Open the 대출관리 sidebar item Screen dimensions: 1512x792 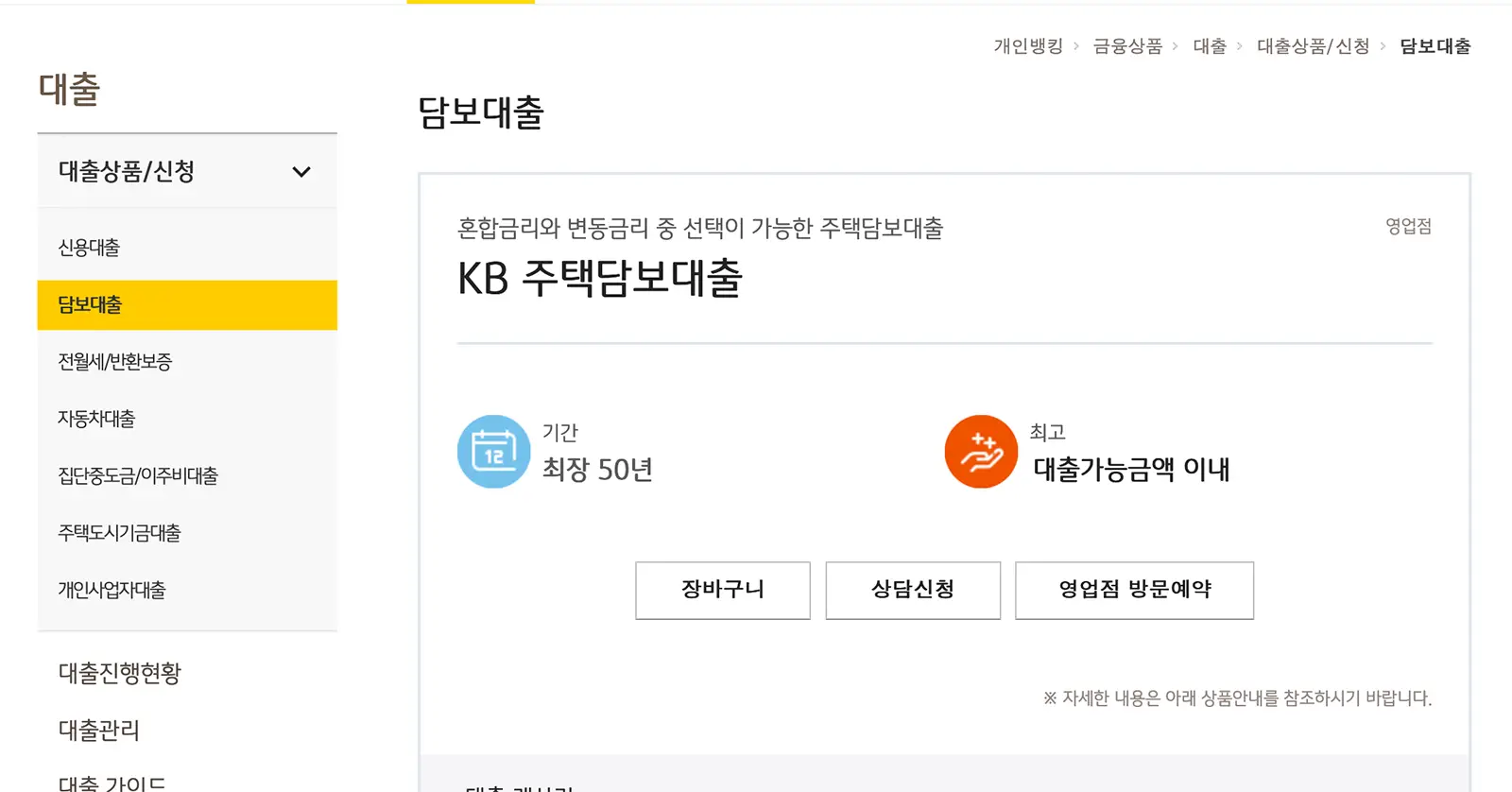click(98, 731)
